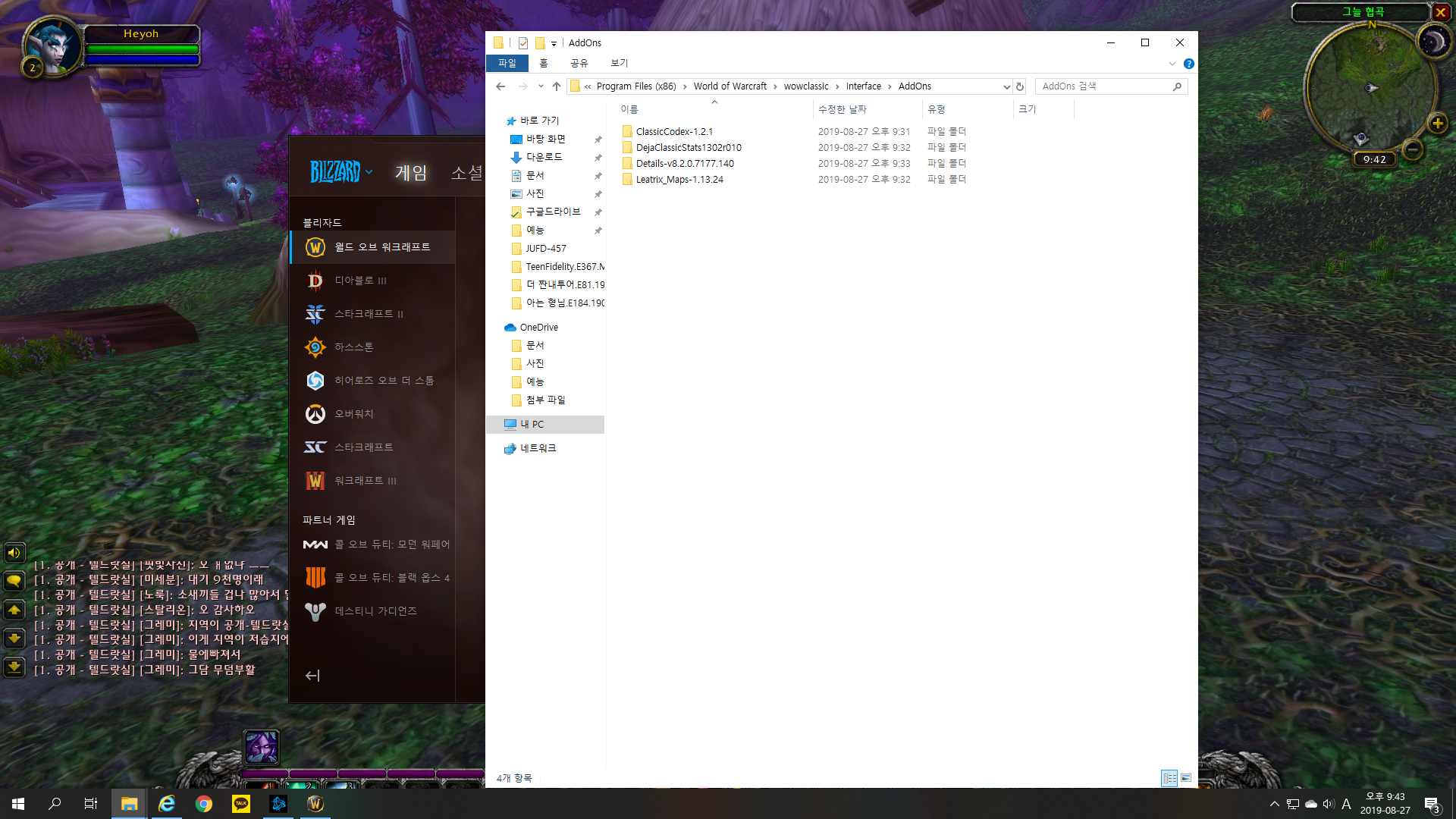The height and width of the screenshot is (819, 1456).
Task: Open the 파일 menu tab
Action: 507,64
